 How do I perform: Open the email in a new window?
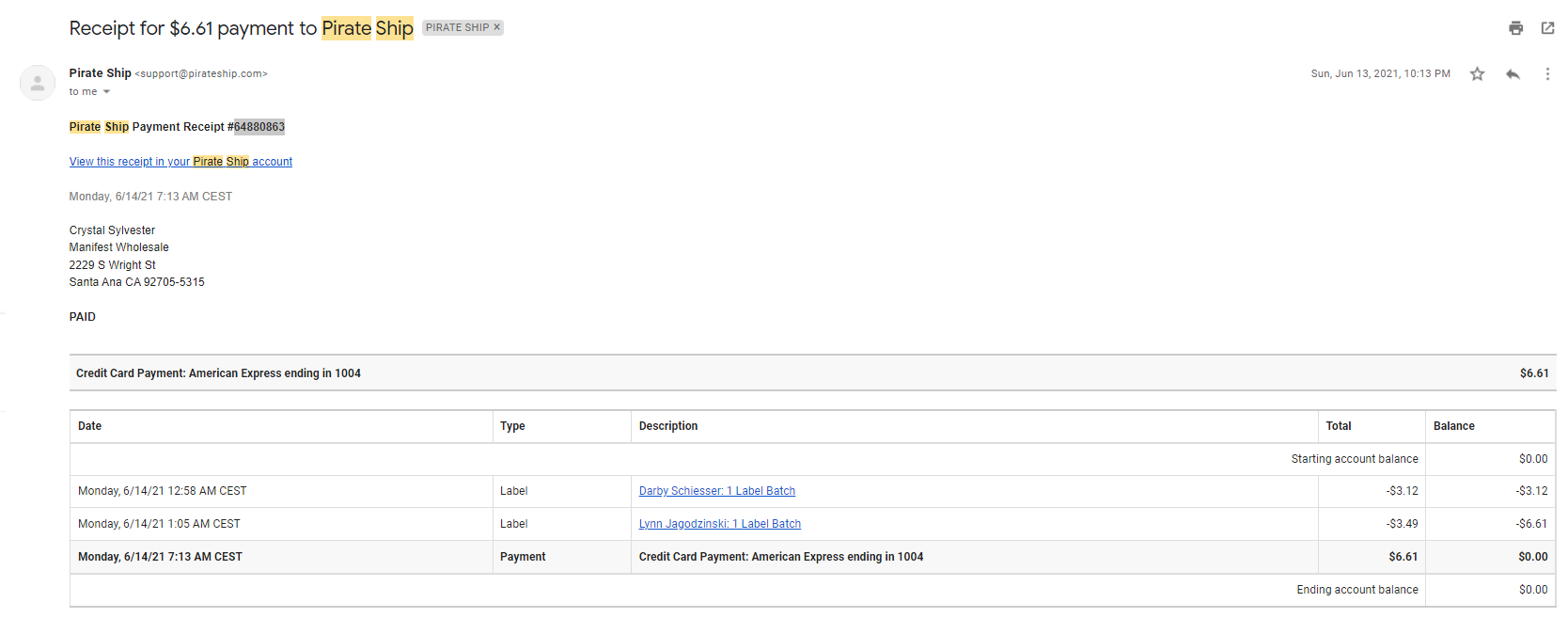[1547, 28]
